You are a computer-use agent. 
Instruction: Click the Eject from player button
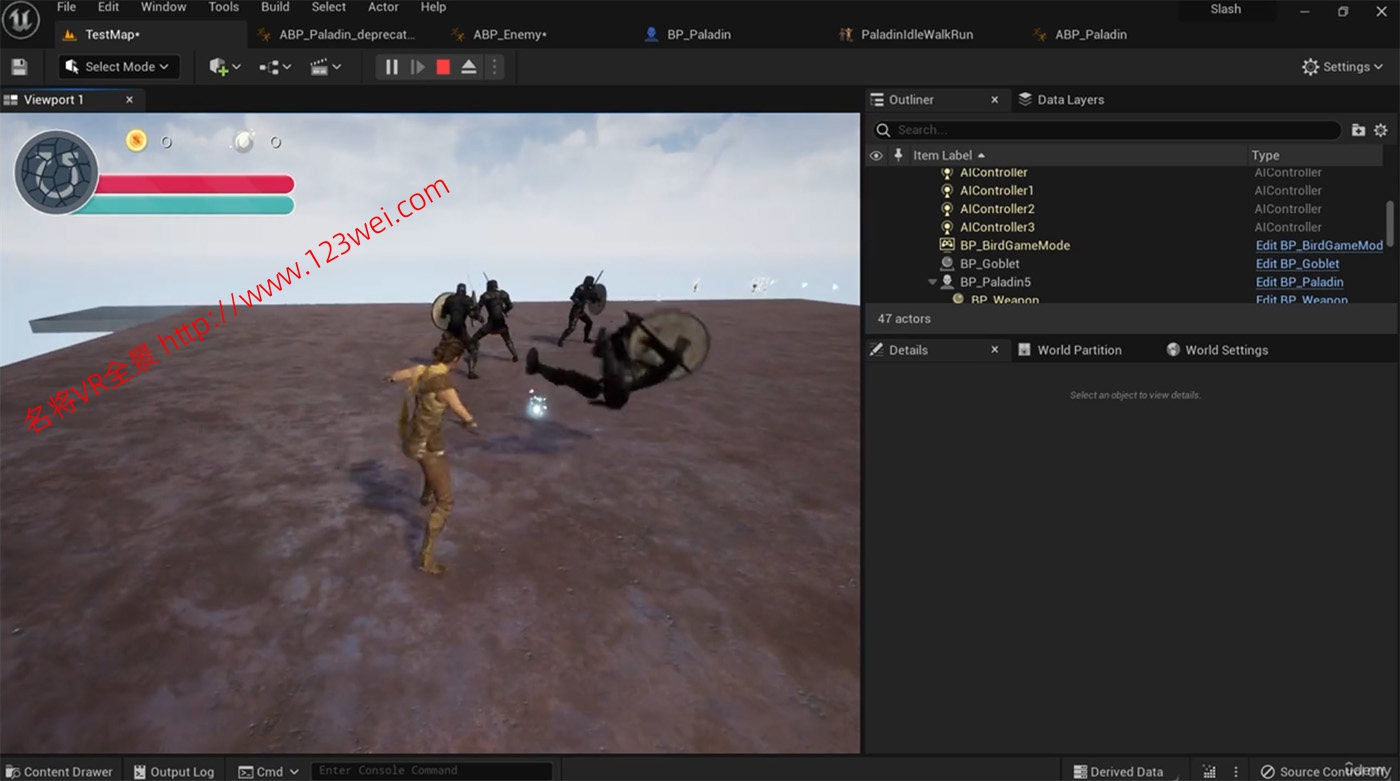click(x=468, y=67)
